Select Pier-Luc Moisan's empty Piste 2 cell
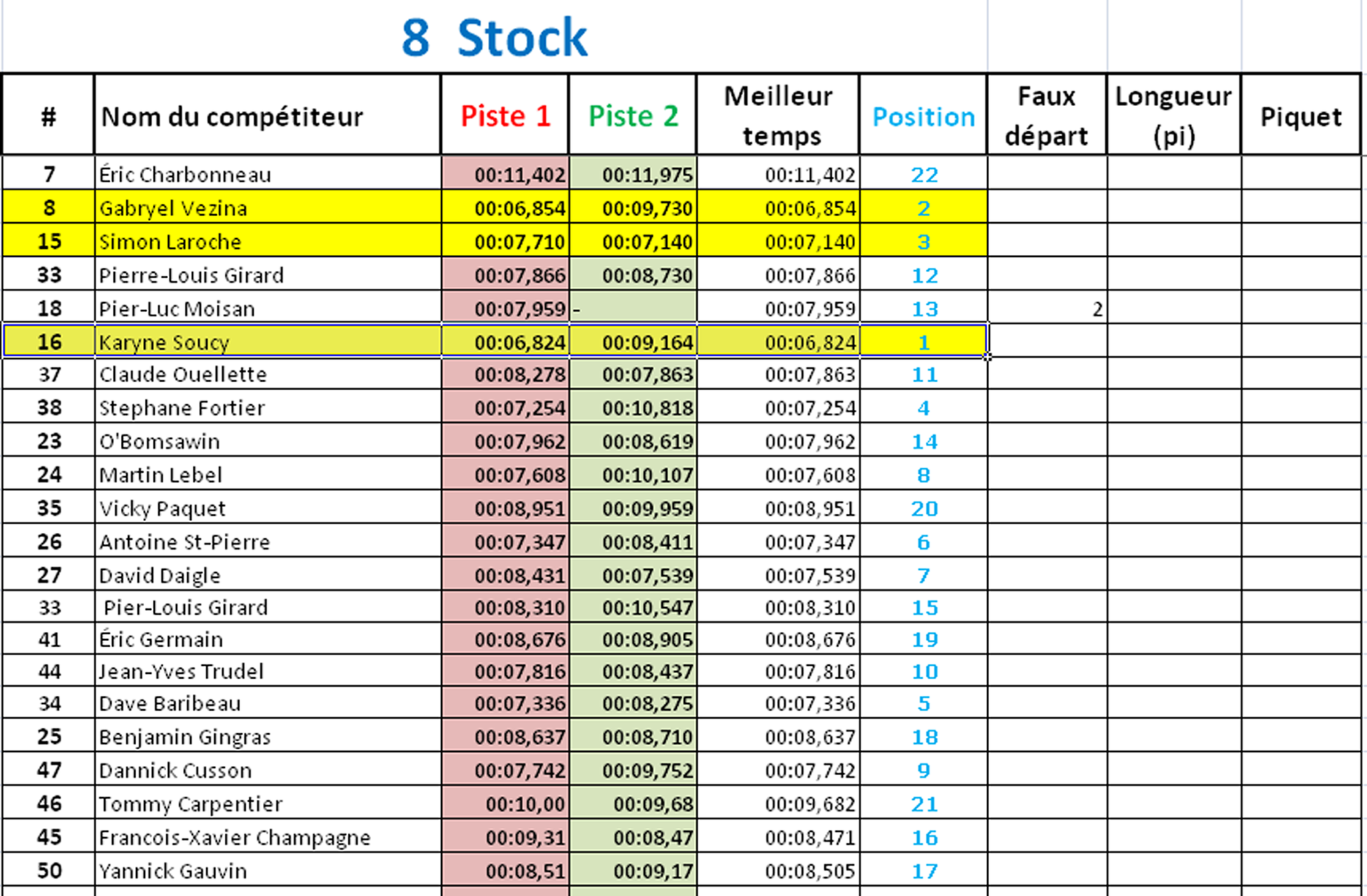 (633, 308)
